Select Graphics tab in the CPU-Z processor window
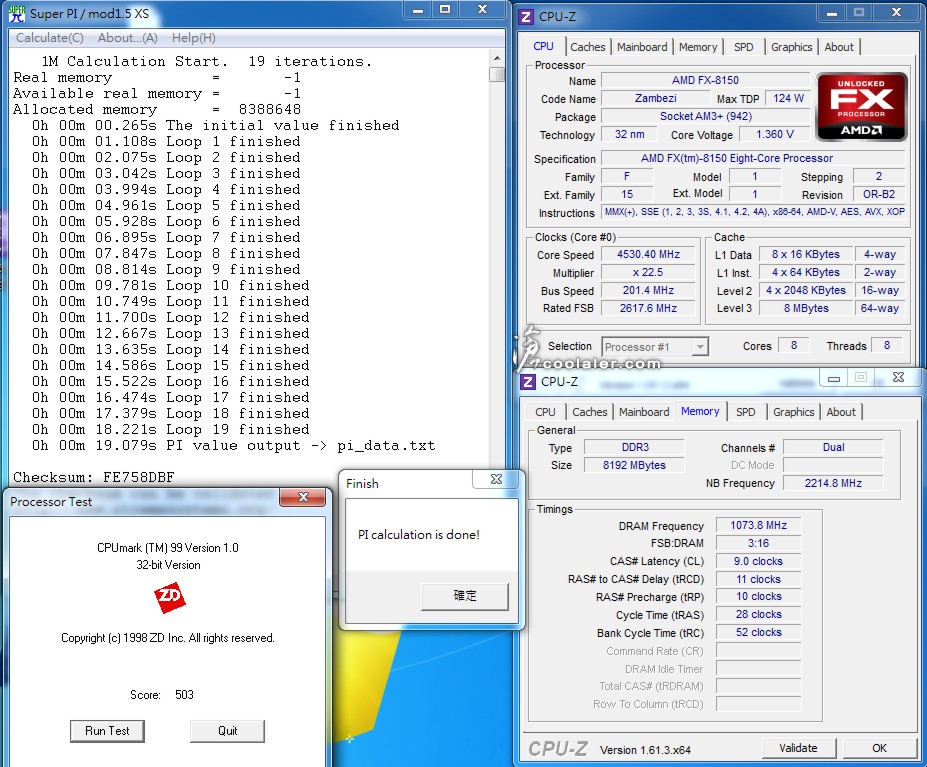927x767 pixels. coord(792,47)
